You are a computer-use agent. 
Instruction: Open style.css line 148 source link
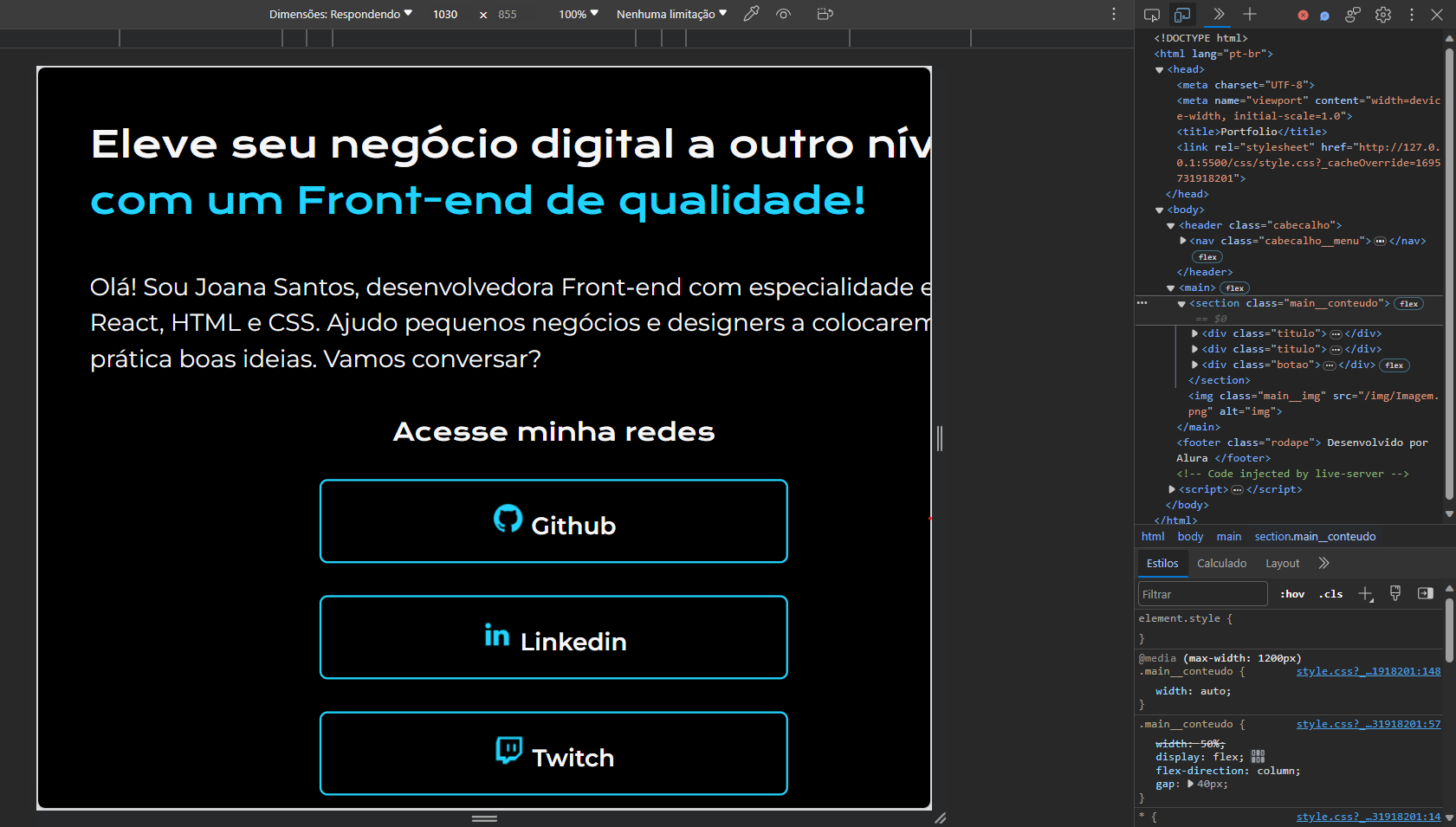(1369, 672)
